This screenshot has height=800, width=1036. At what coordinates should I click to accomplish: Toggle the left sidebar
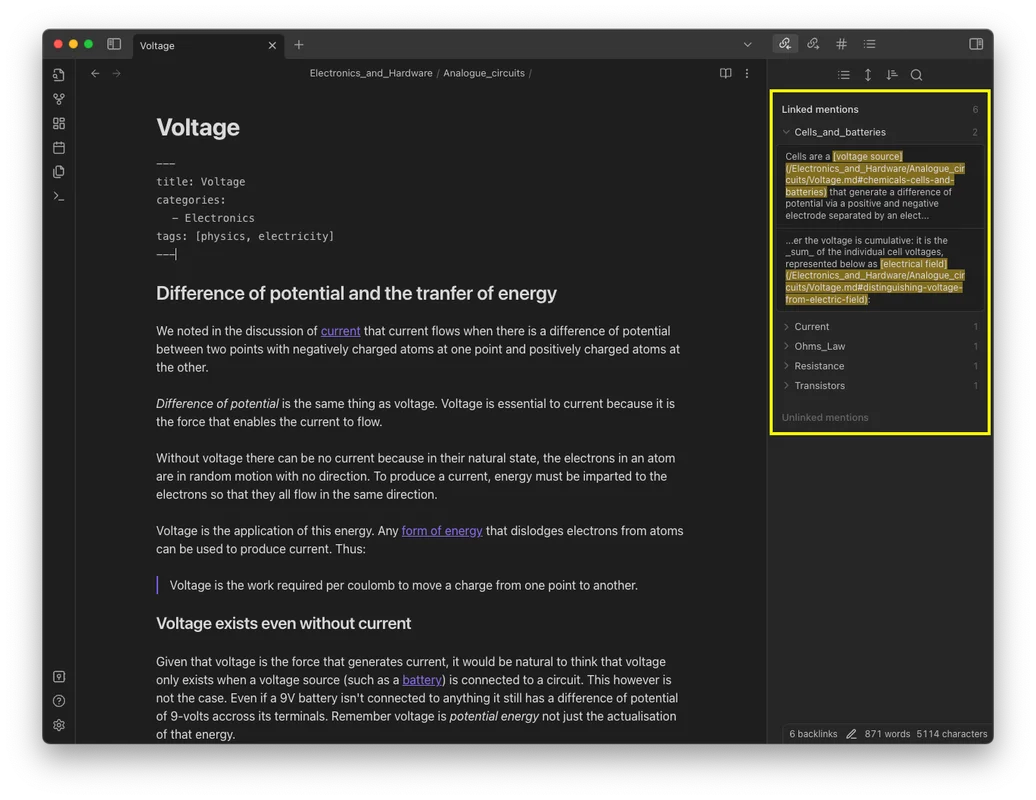tap(114, 44)
